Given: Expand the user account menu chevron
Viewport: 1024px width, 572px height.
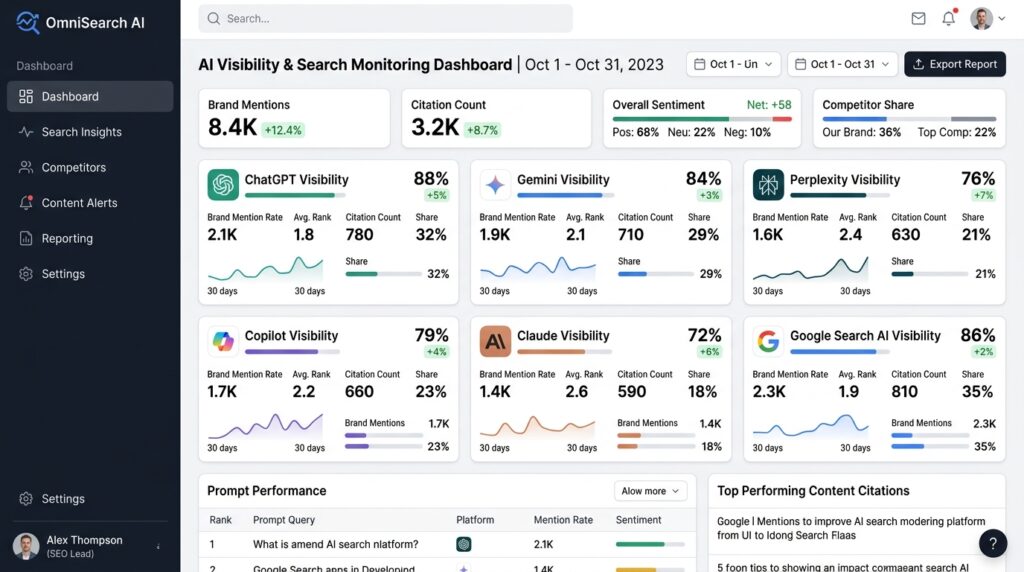Looking at the screenshot, I should coord(1001,18).
